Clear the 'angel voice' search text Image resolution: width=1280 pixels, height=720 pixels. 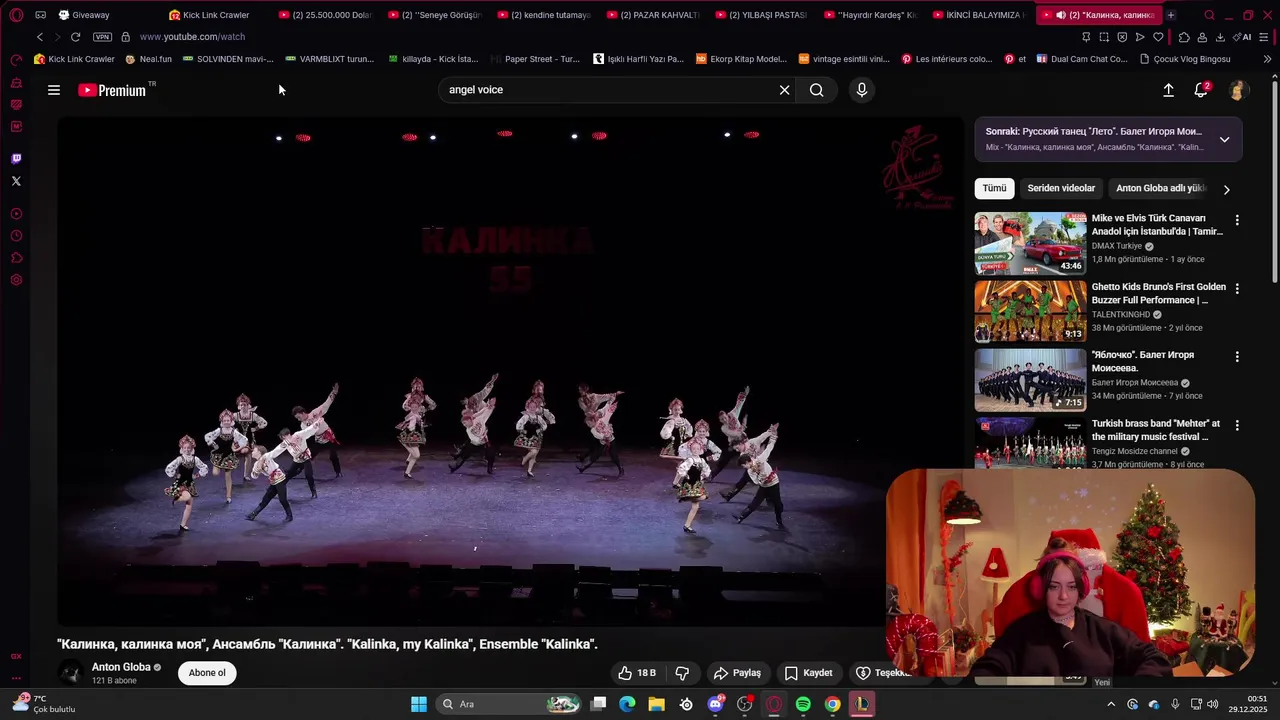(785, 90)
